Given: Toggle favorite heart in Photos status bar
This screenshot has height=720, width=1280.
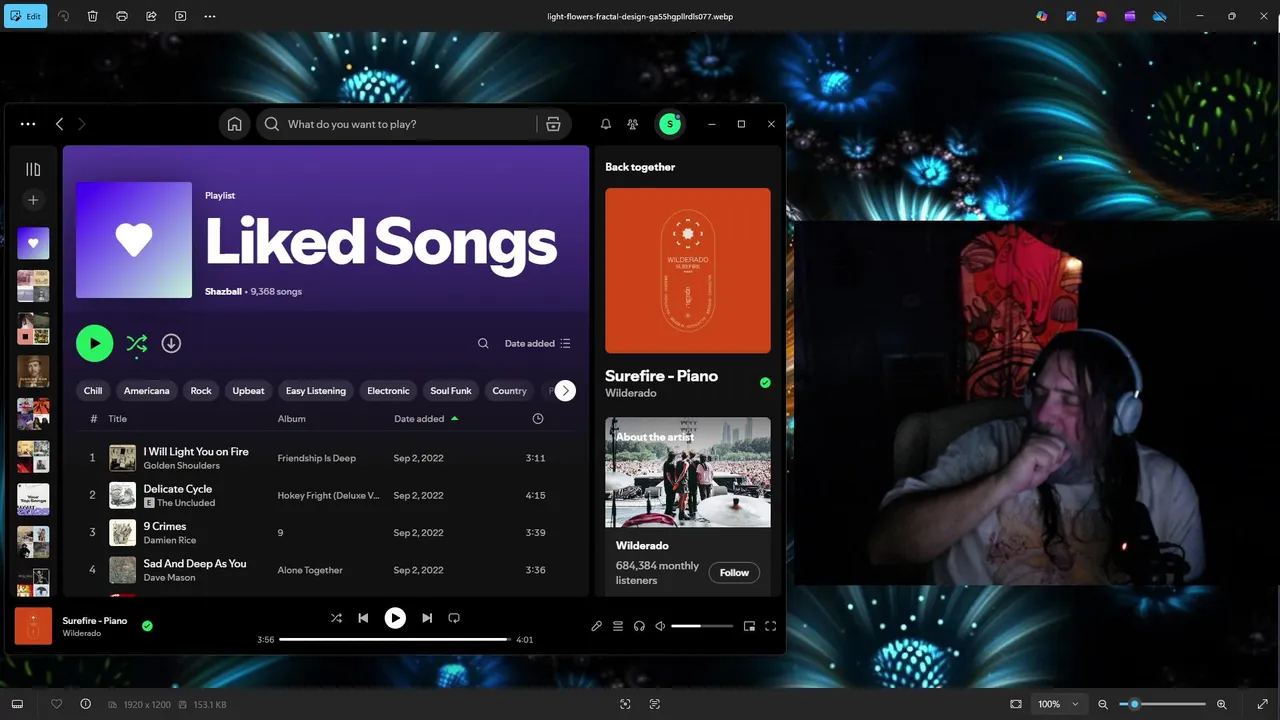Looking at the screenshot, I should [56, 704].
